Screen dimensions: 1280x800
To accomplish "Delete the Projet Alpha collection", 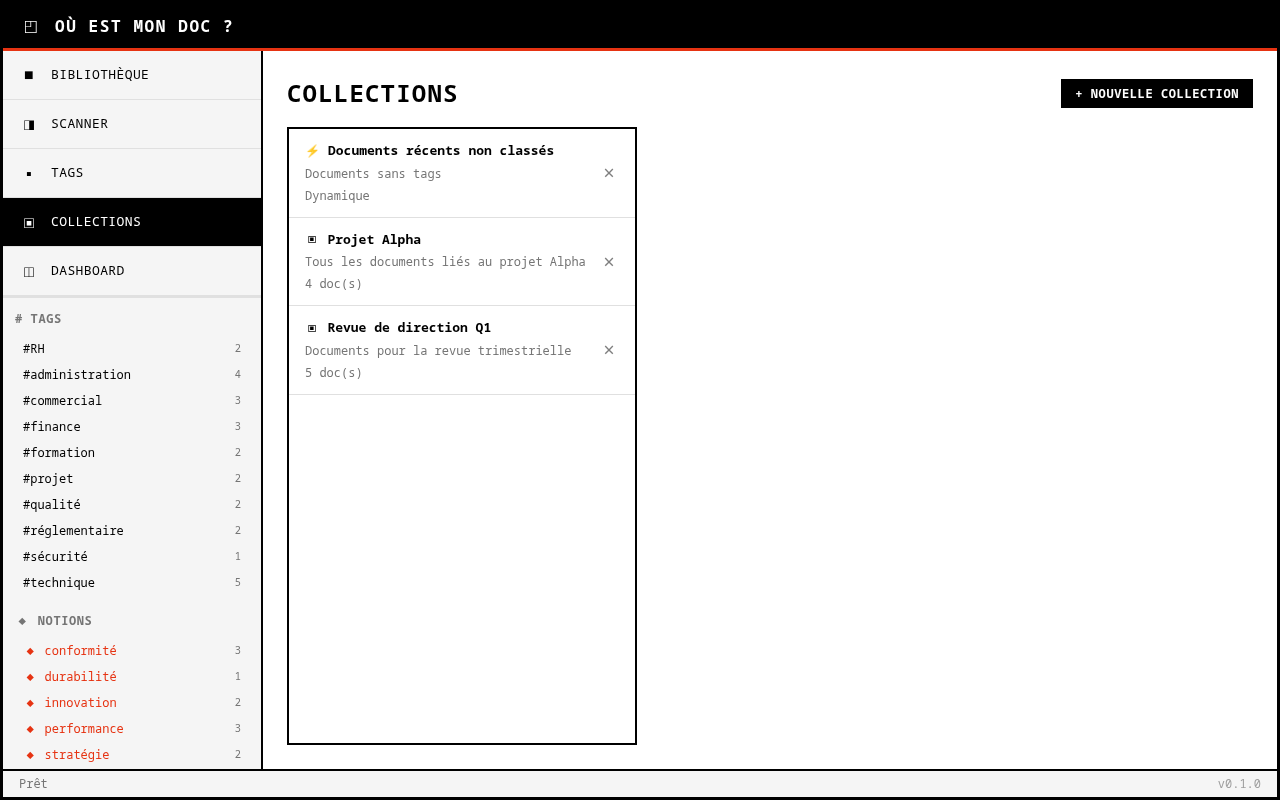I will coord(608,260).
